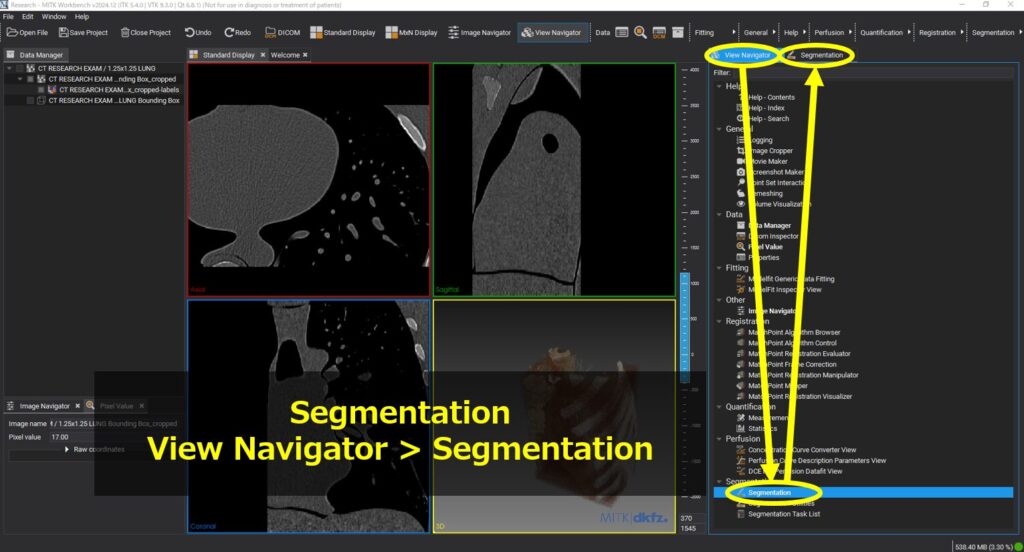The width and height of the screenshot is (1024, 552).
Task: Undo the last action
Action: (x=198, y=32)
